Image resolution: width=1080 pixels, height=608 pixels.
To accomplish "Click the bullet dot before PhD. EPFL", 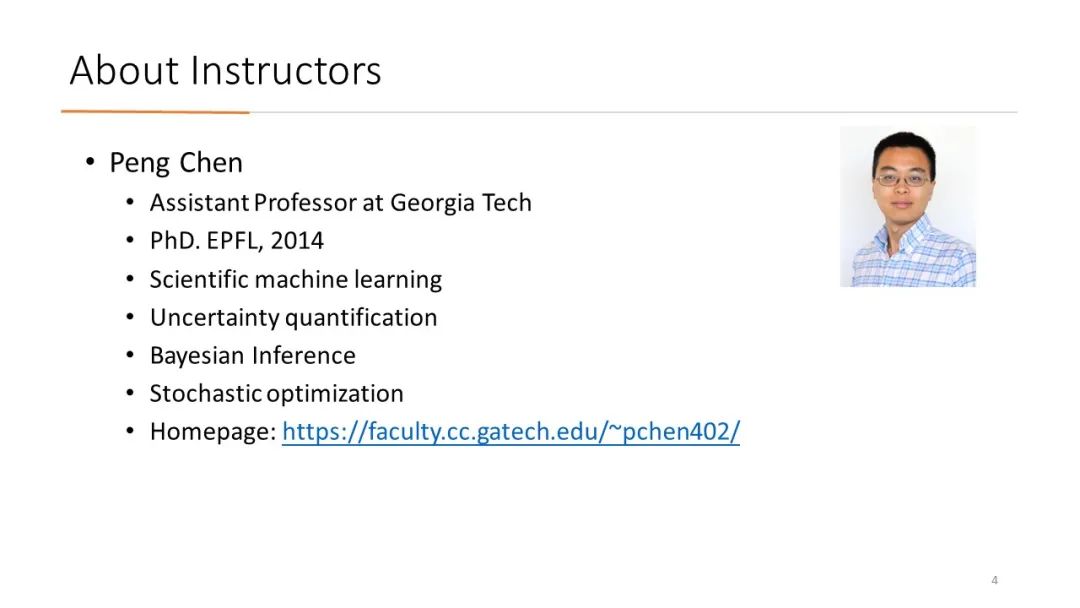I will tap(131, 240).
